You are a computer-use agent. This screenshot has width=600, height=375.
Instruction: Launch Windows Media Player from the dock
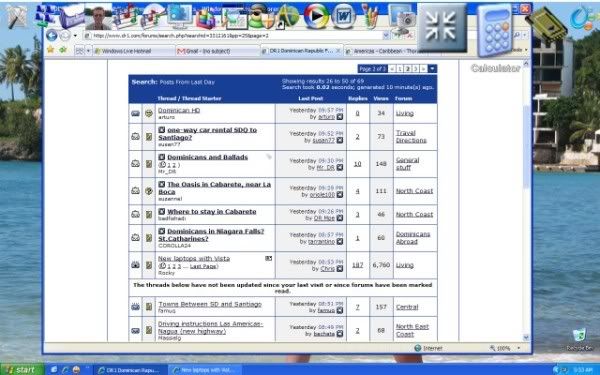[x=316, y=16]
